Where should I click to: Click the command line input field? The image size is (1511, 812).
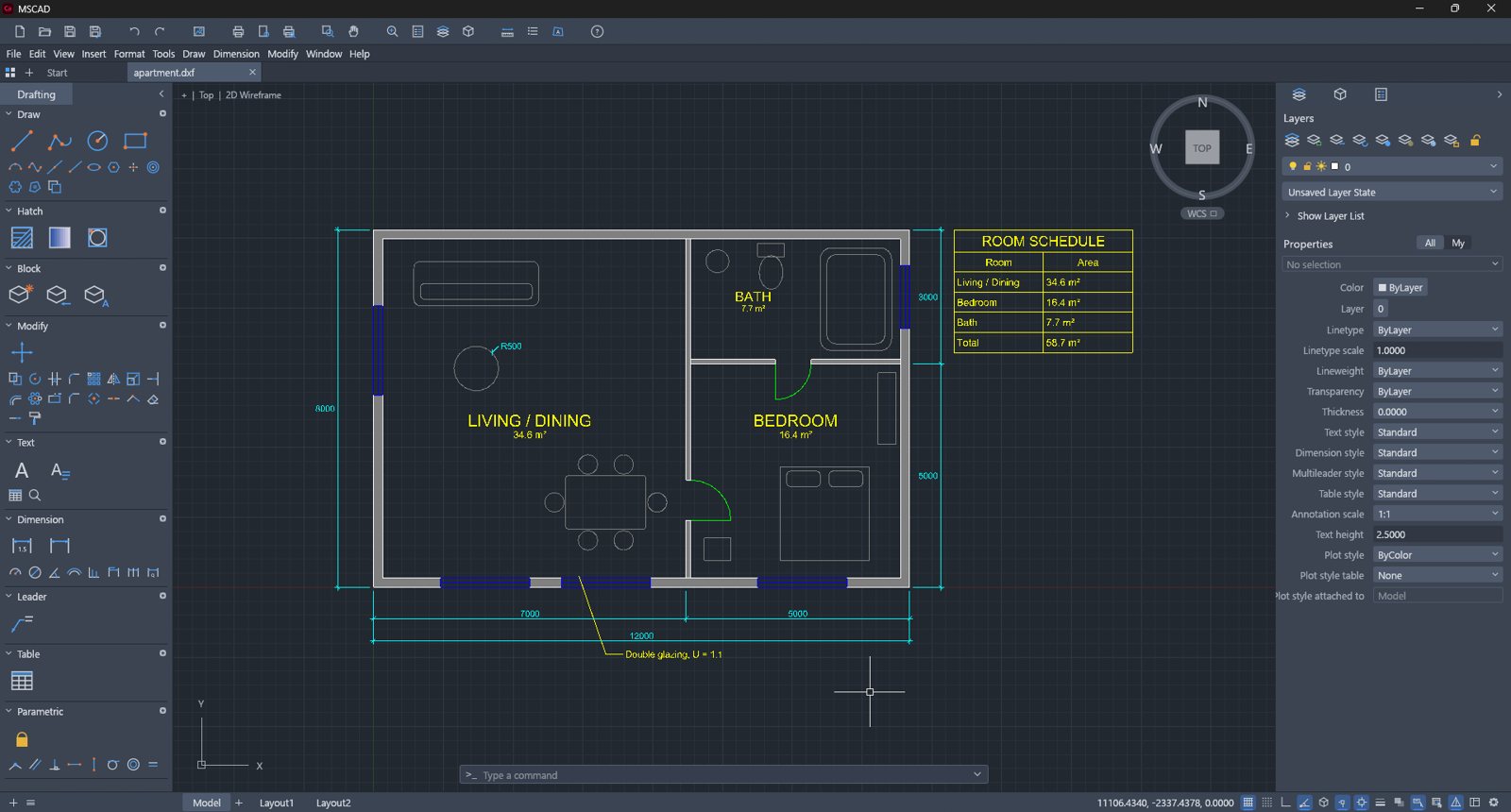(723, 775)
